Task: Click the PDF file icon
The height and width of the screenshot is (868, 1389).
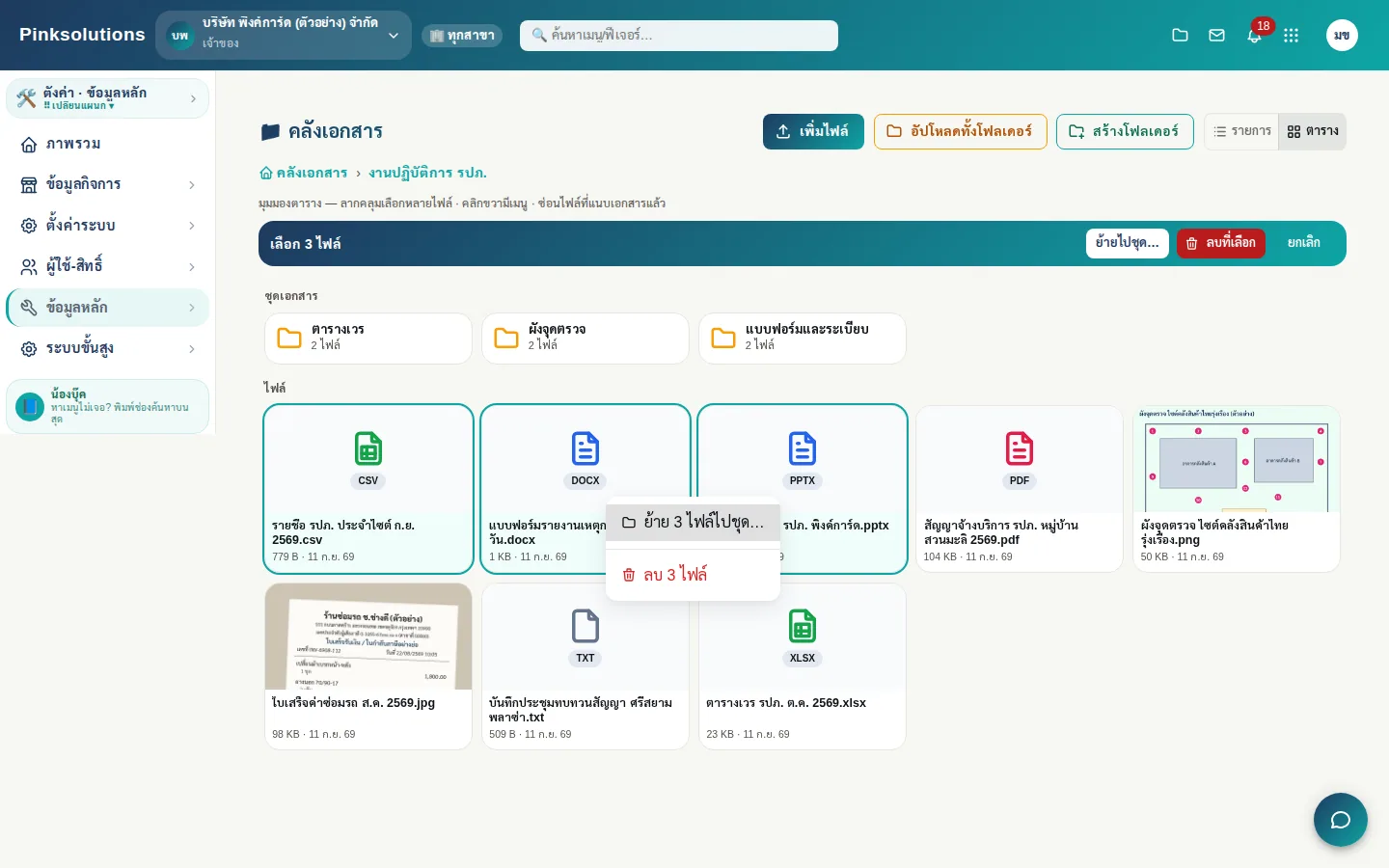Action: [1020, 448]
